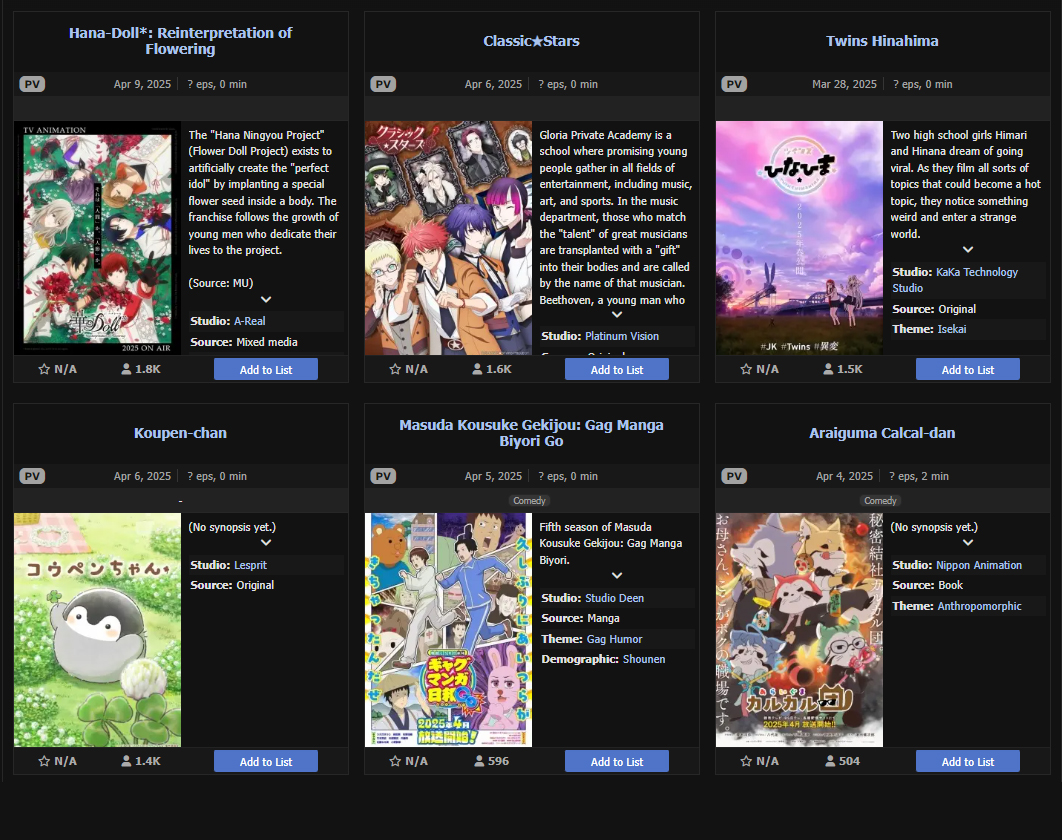Click the Comedy genre tag on Gag Manga Biyori

pyautogui.click(x=529, y=501)
